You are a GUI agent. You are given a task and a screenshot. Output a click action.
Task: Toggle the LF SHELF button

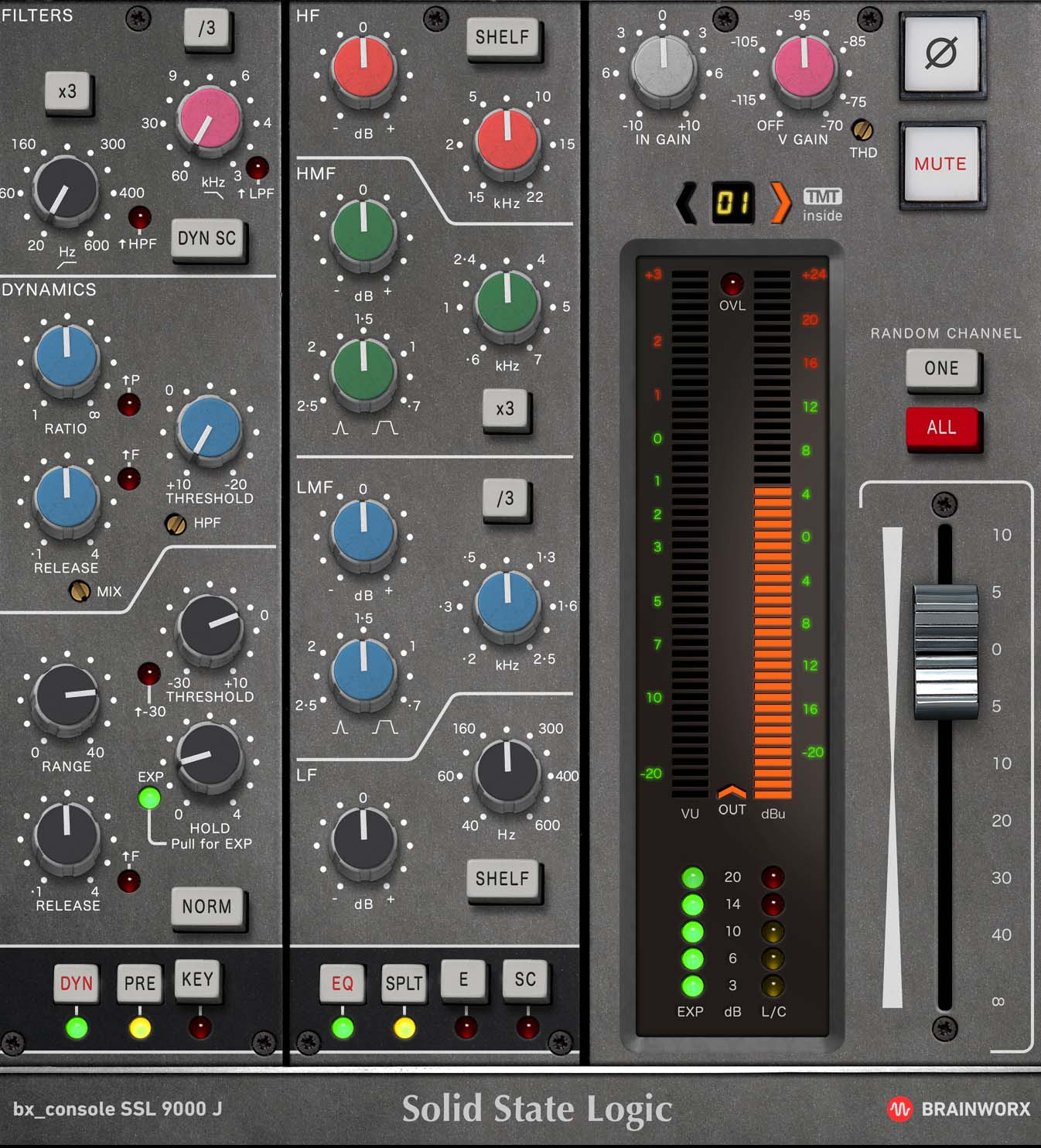[503, 879]
